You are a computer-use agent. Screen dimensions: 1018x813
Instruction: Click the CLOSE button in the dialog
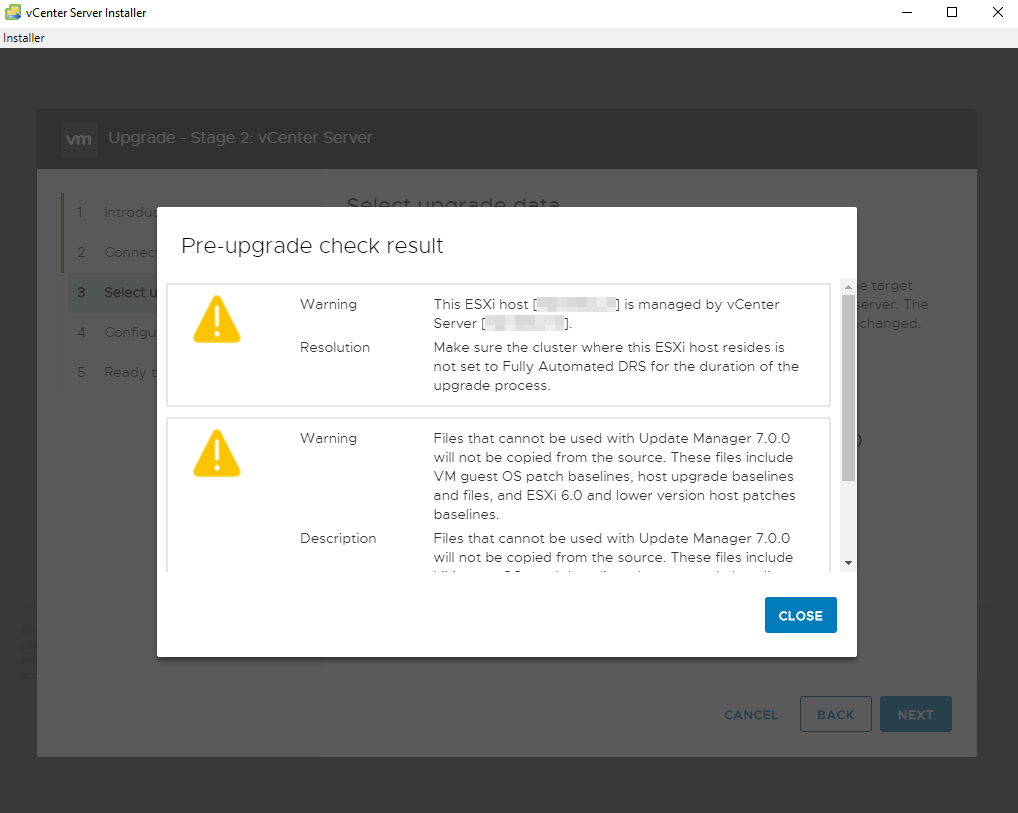[x=801, y=615]
